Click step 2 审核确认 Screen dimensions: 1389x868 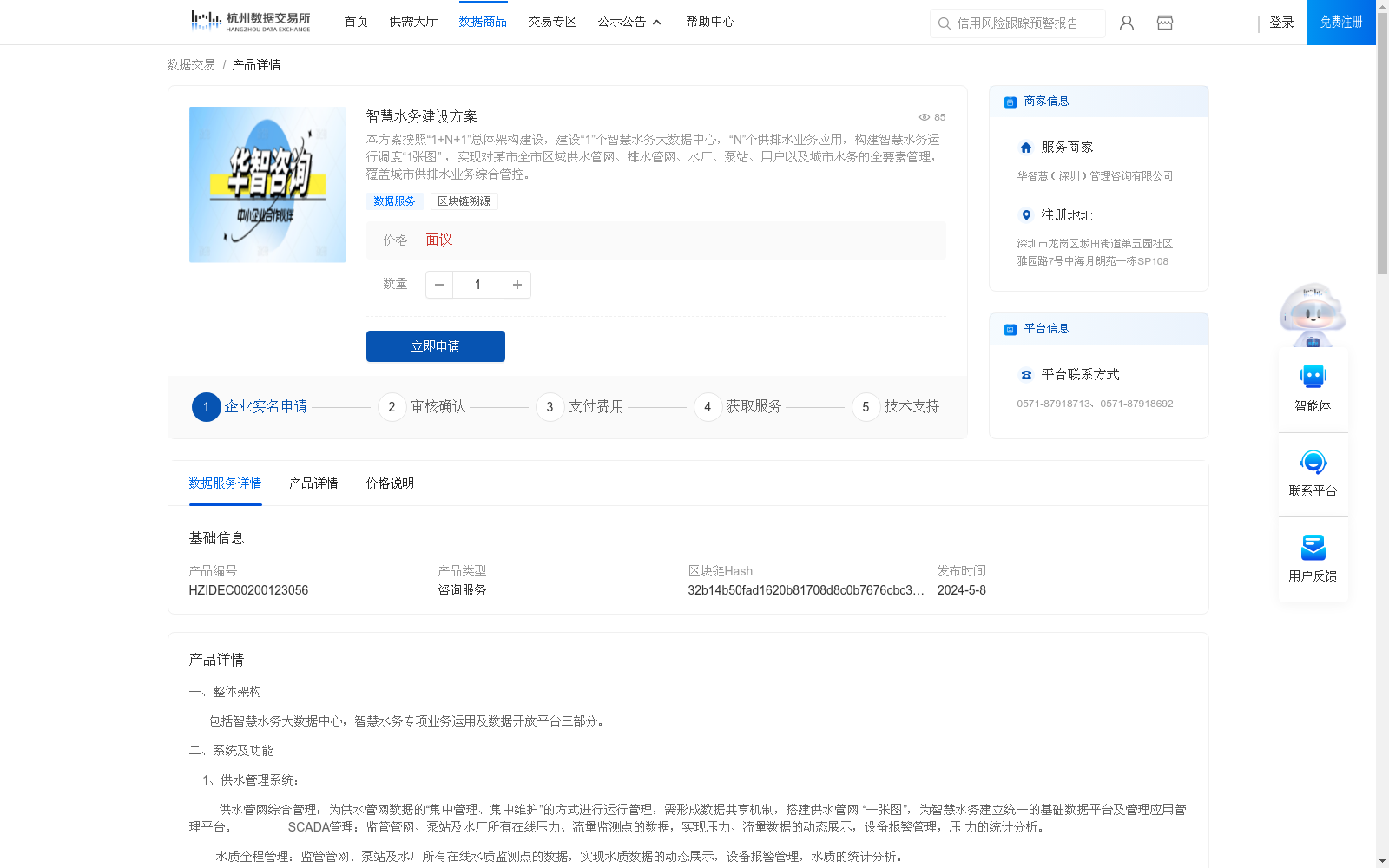422,407
